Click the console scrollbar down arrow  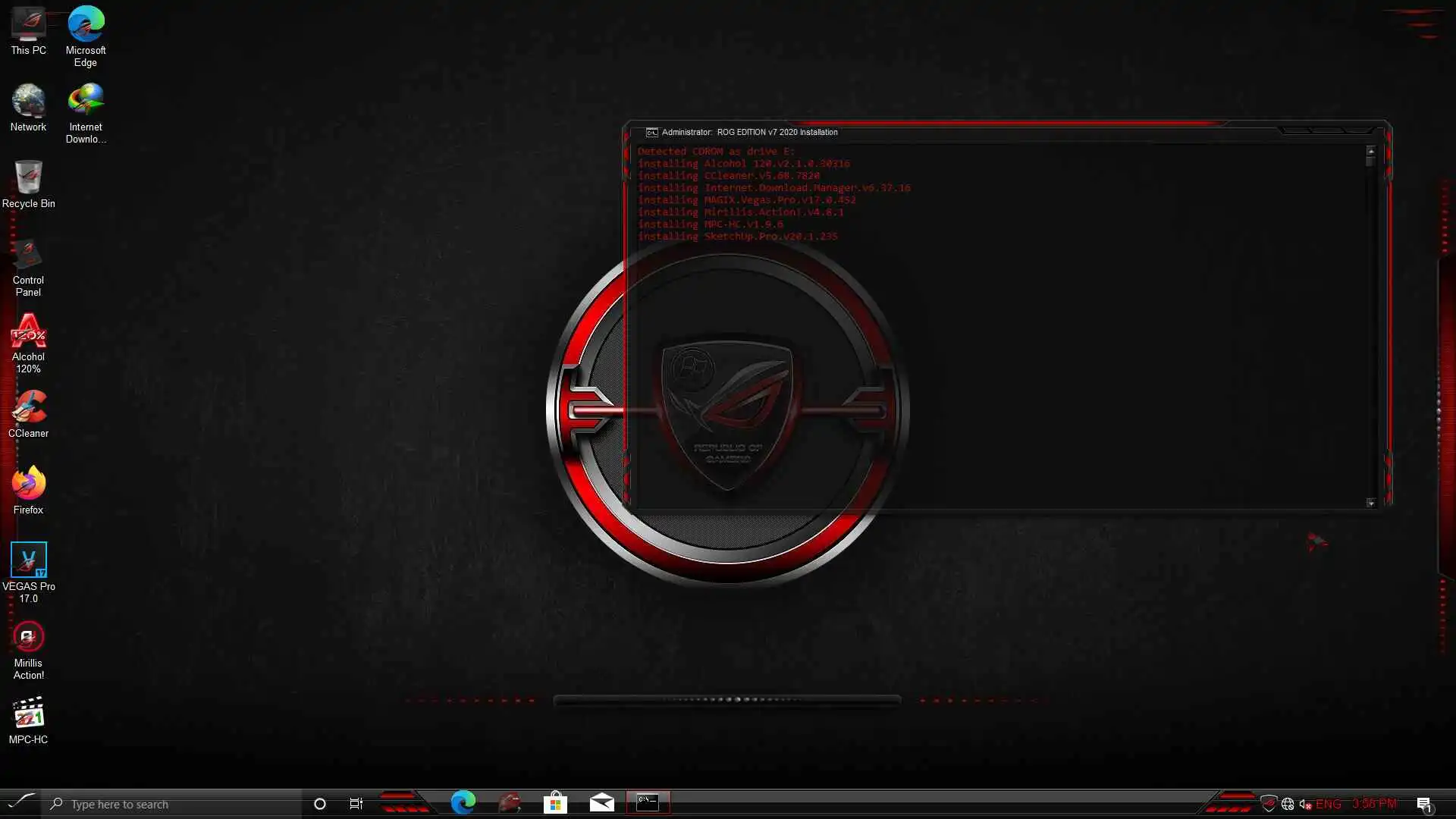(x=1370, y=503)
